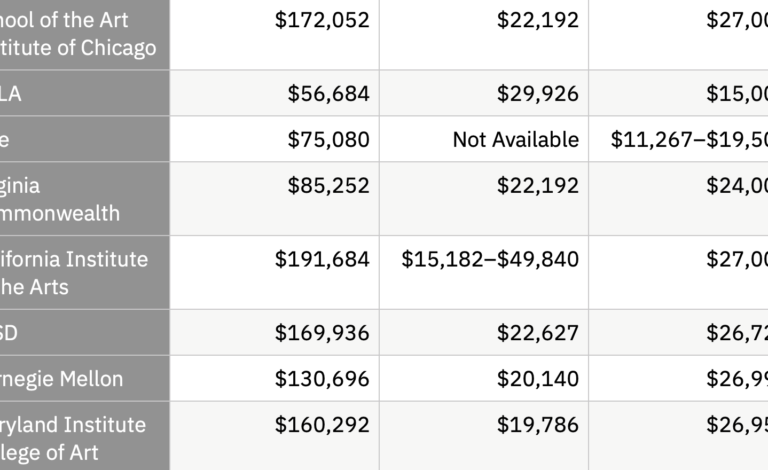The height and width of the screenshot is (470, 768).
Task: Select the $130,696 table cell
Action: coord(274,378)
